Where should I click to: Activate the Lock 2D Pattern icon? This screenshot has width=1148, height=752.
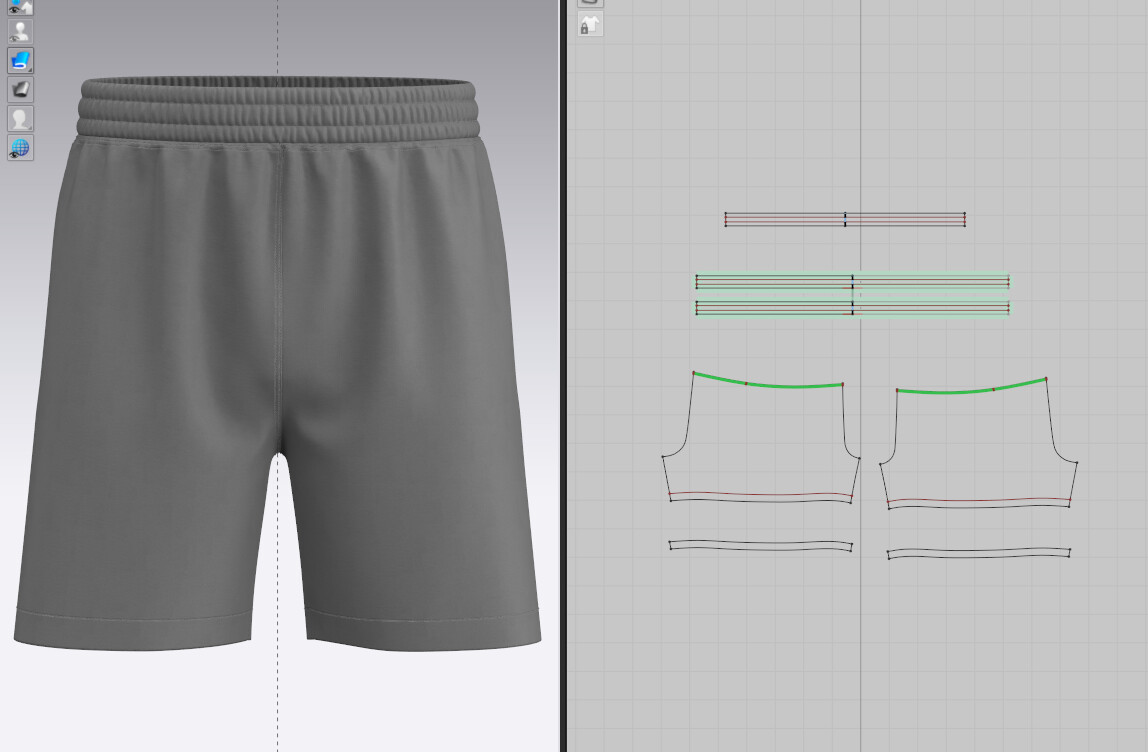click(590, 24)
